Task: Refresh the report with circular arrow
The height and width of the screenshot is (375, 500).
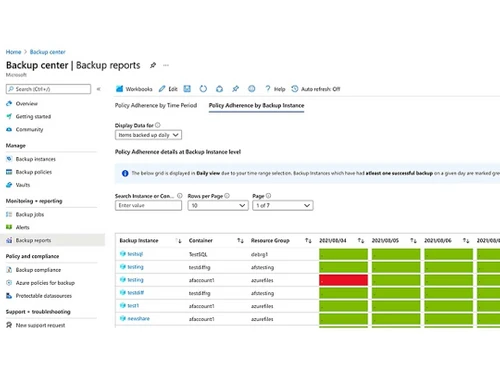Action: (x=203, y=89)
